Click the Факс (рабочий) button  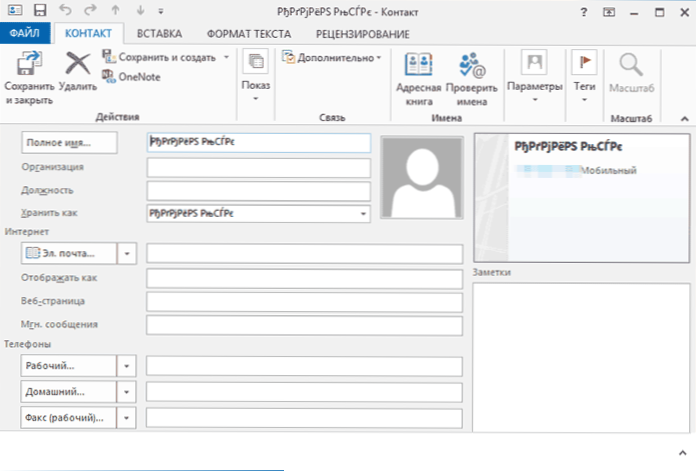pyautogui.click(x=68, y=418)
